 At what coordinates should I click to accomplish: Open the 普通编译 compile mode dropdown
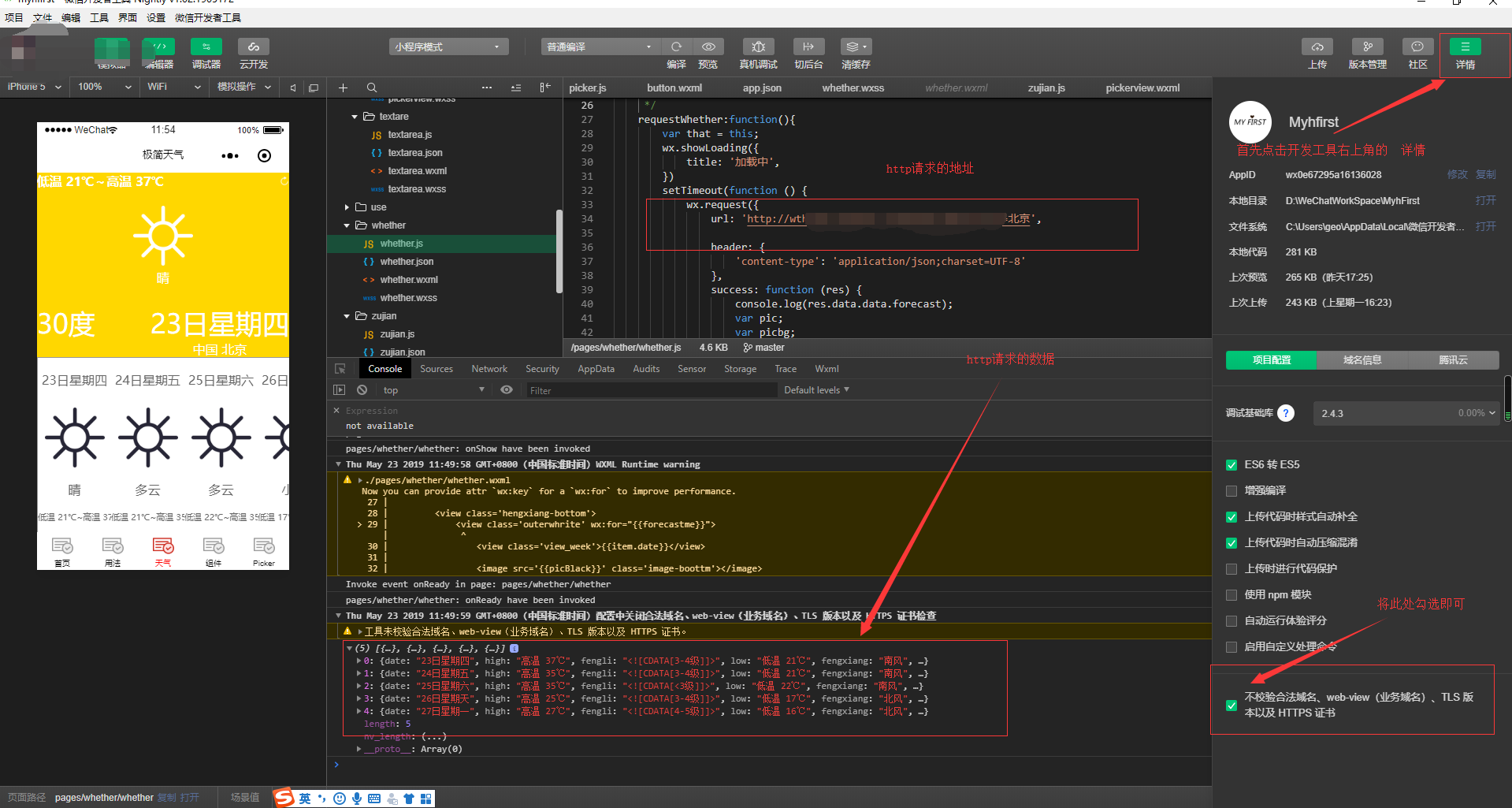(x=600, y=47)
